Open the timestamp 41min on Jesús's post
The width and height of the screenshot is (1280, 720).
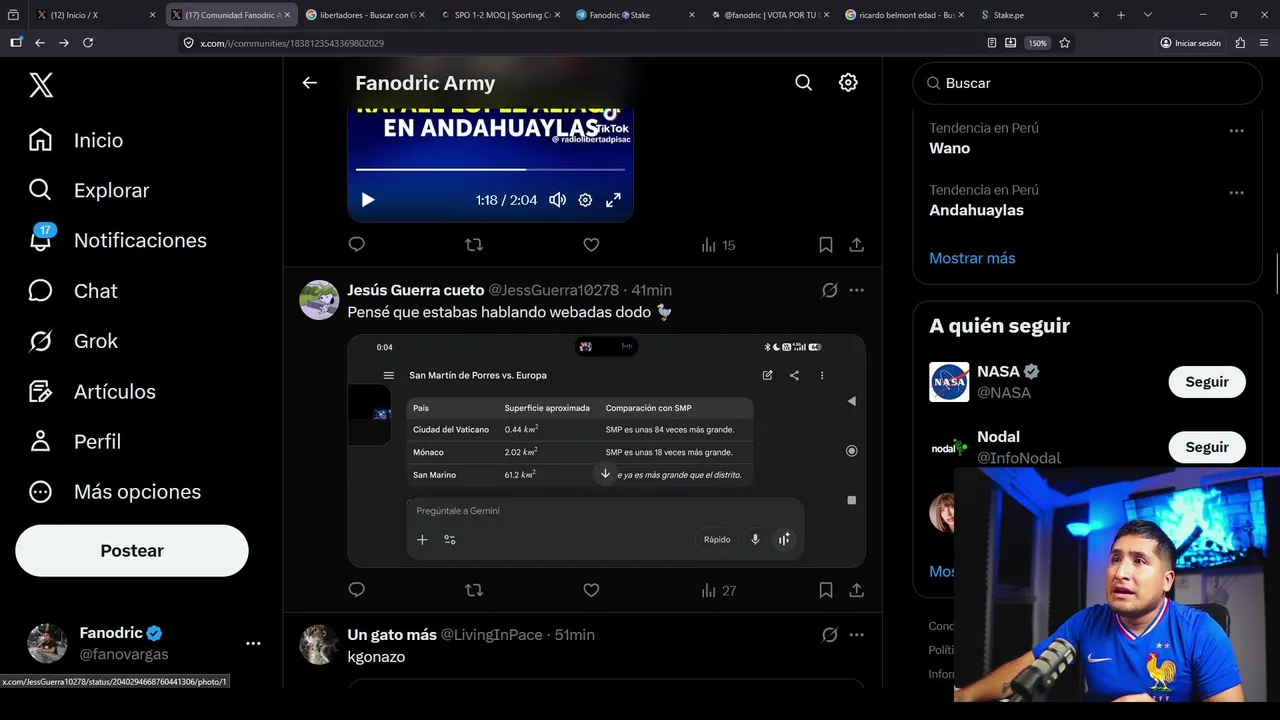click(652, 290)
